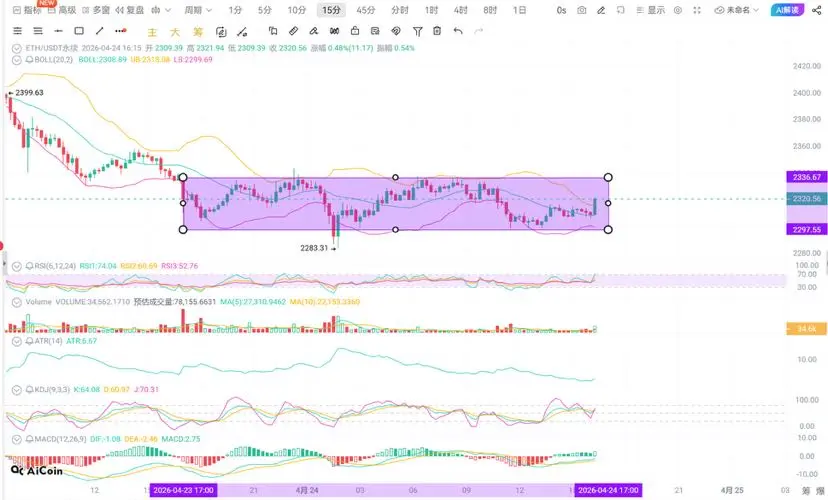Select the 8时 timeframe
Viewport: 828px width, 500px height.
pyautogui.click(x=490, y=10)
